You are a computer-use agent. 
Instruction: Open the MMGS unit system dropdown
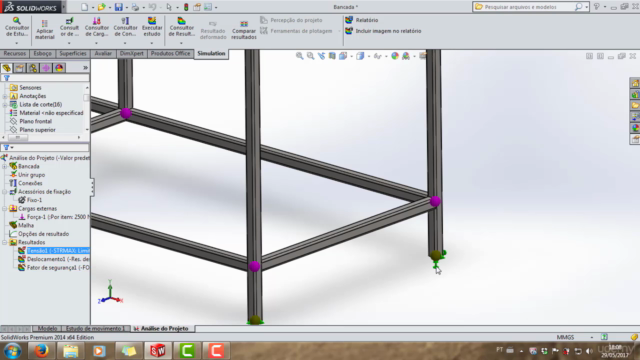point(591,338)
